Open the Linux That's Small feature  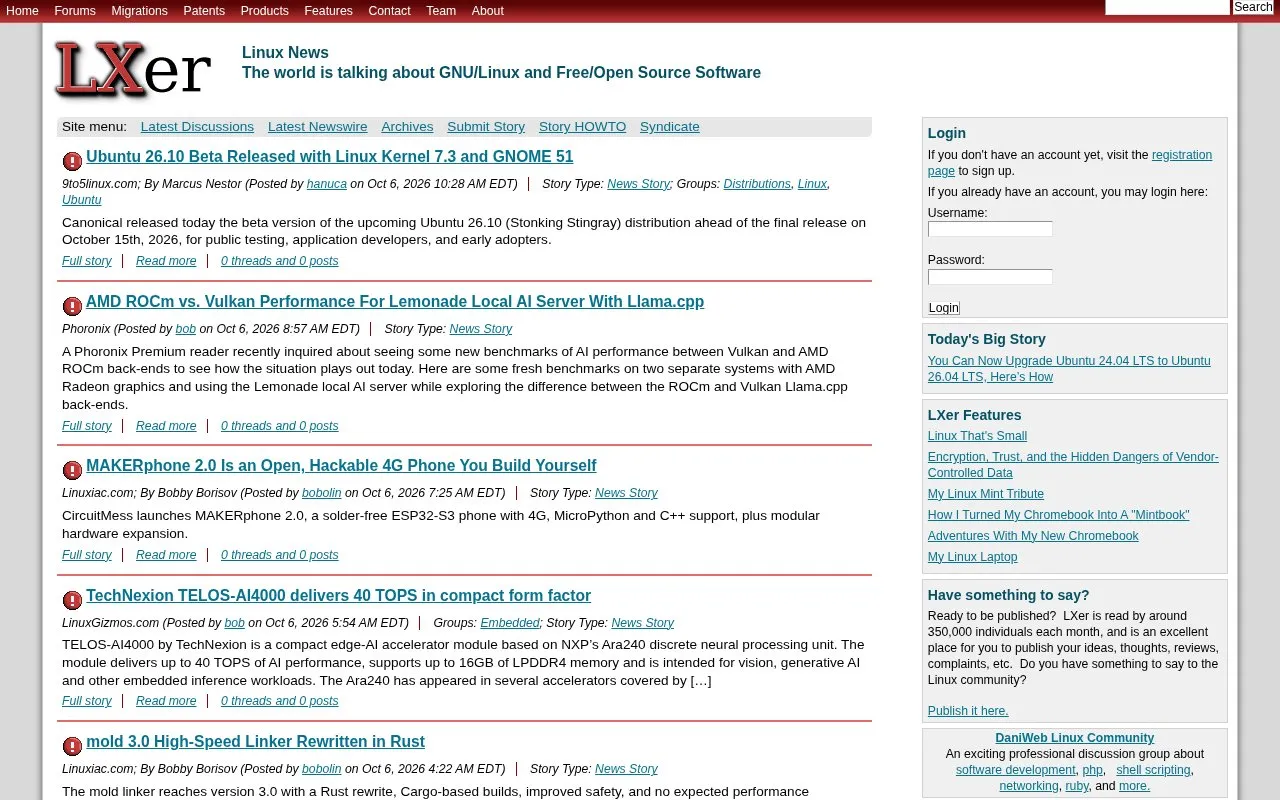(977, 436)
